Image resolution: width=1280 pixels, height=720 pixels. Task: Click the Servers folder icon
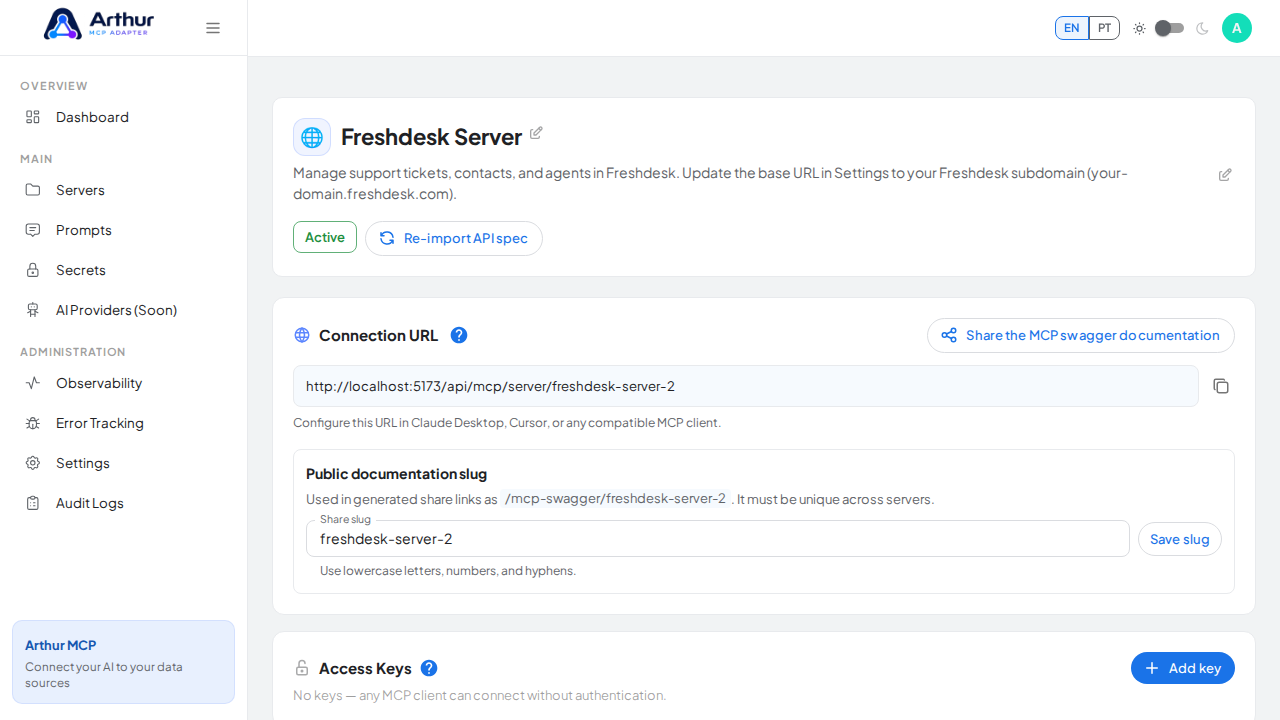[x=33, y=190]
